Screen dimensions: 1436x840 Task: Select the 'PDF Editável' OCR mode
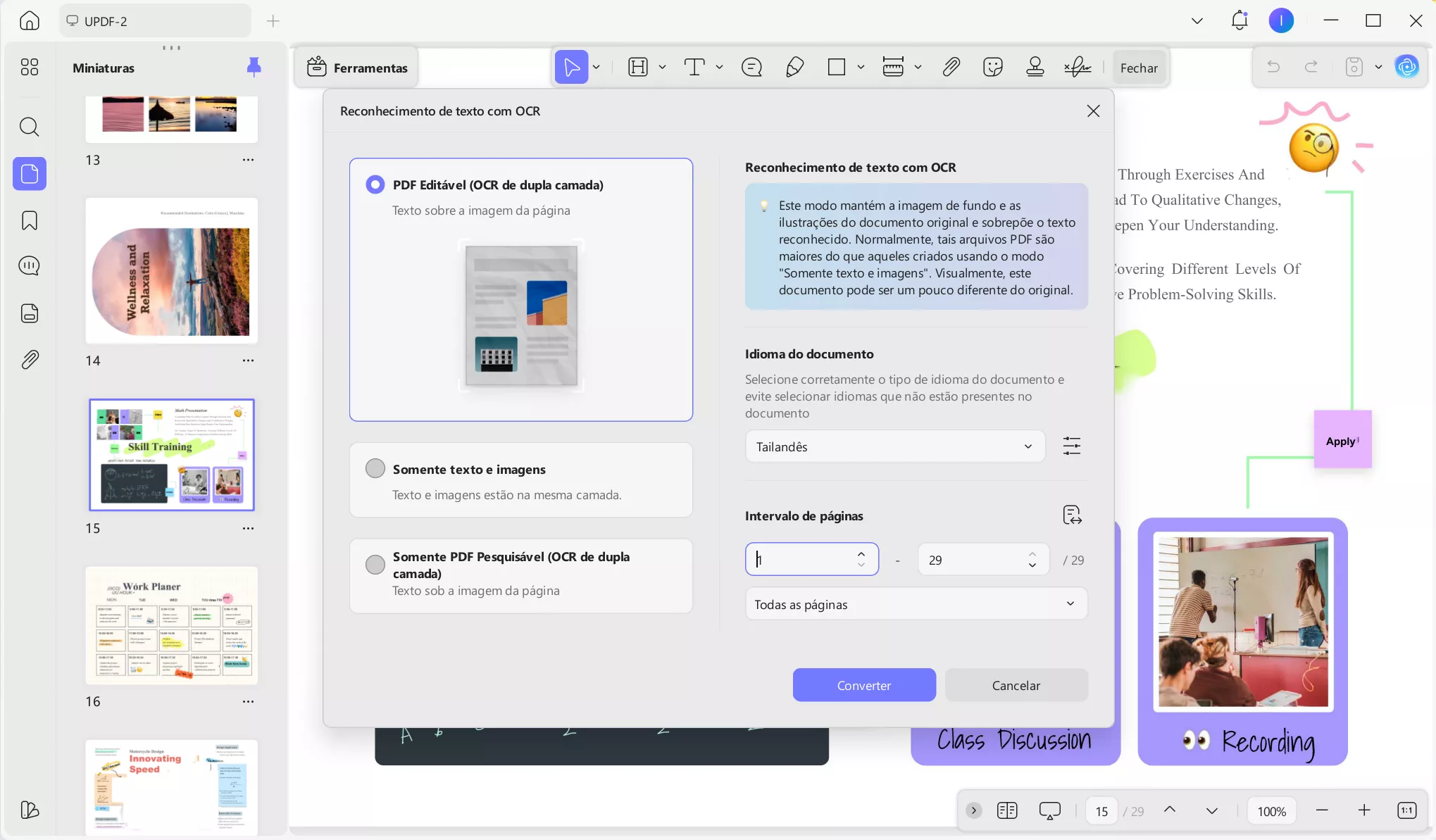click(x=375, y=184)
